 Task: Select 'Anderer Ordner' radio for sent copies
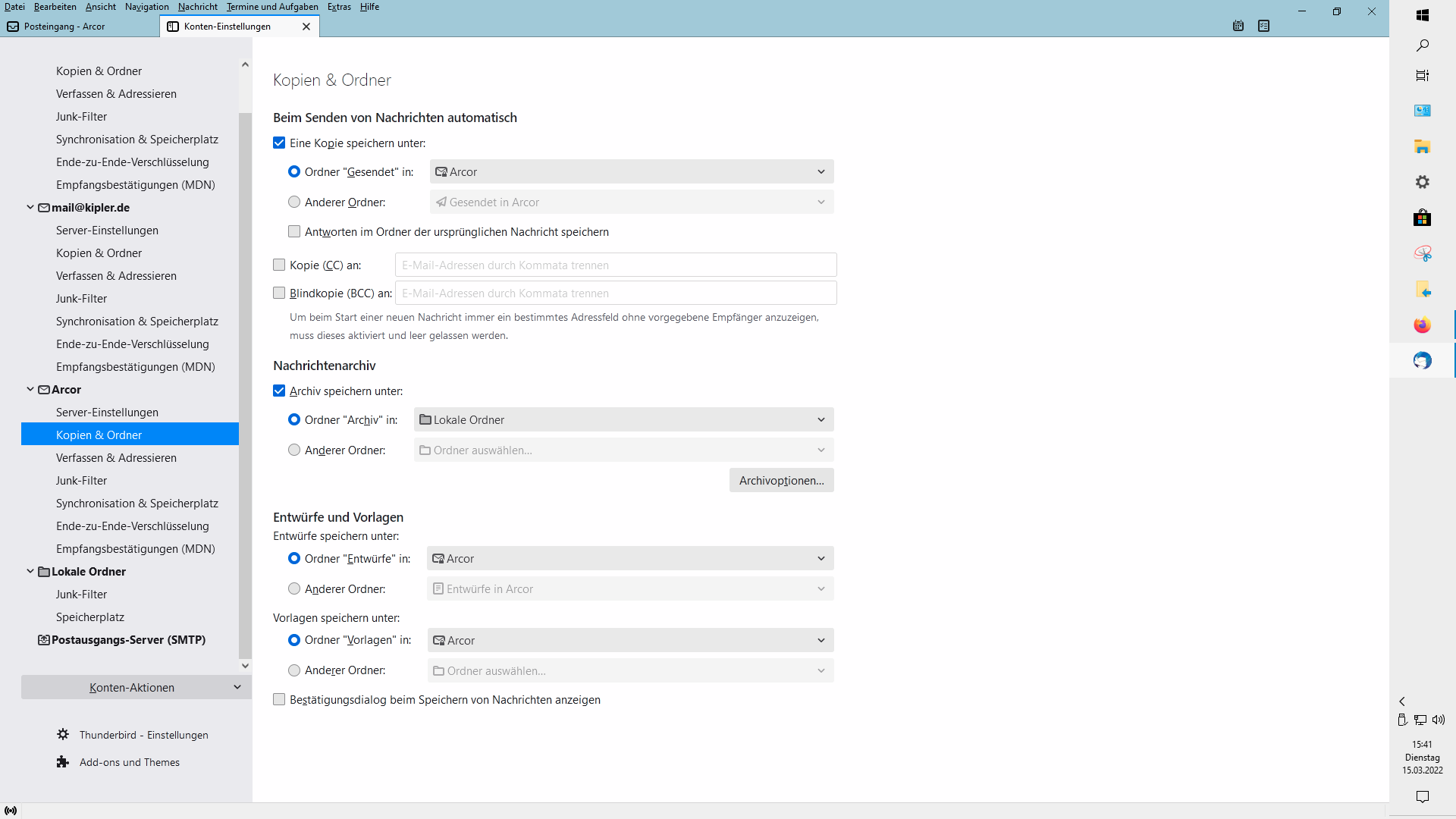coord(294,202)
